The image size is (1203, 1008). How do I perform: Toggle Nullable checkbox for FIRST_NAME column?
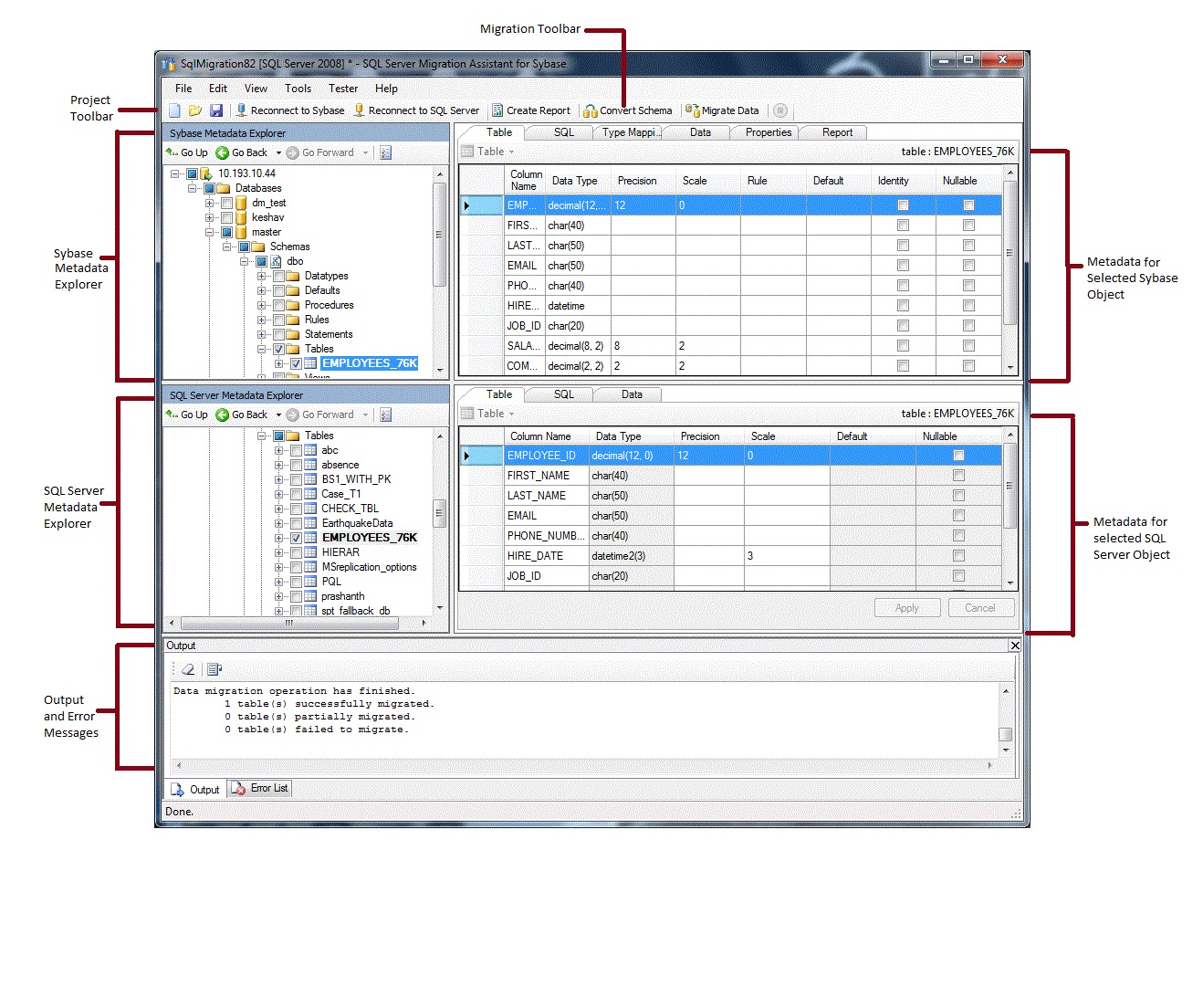point(958,476)
